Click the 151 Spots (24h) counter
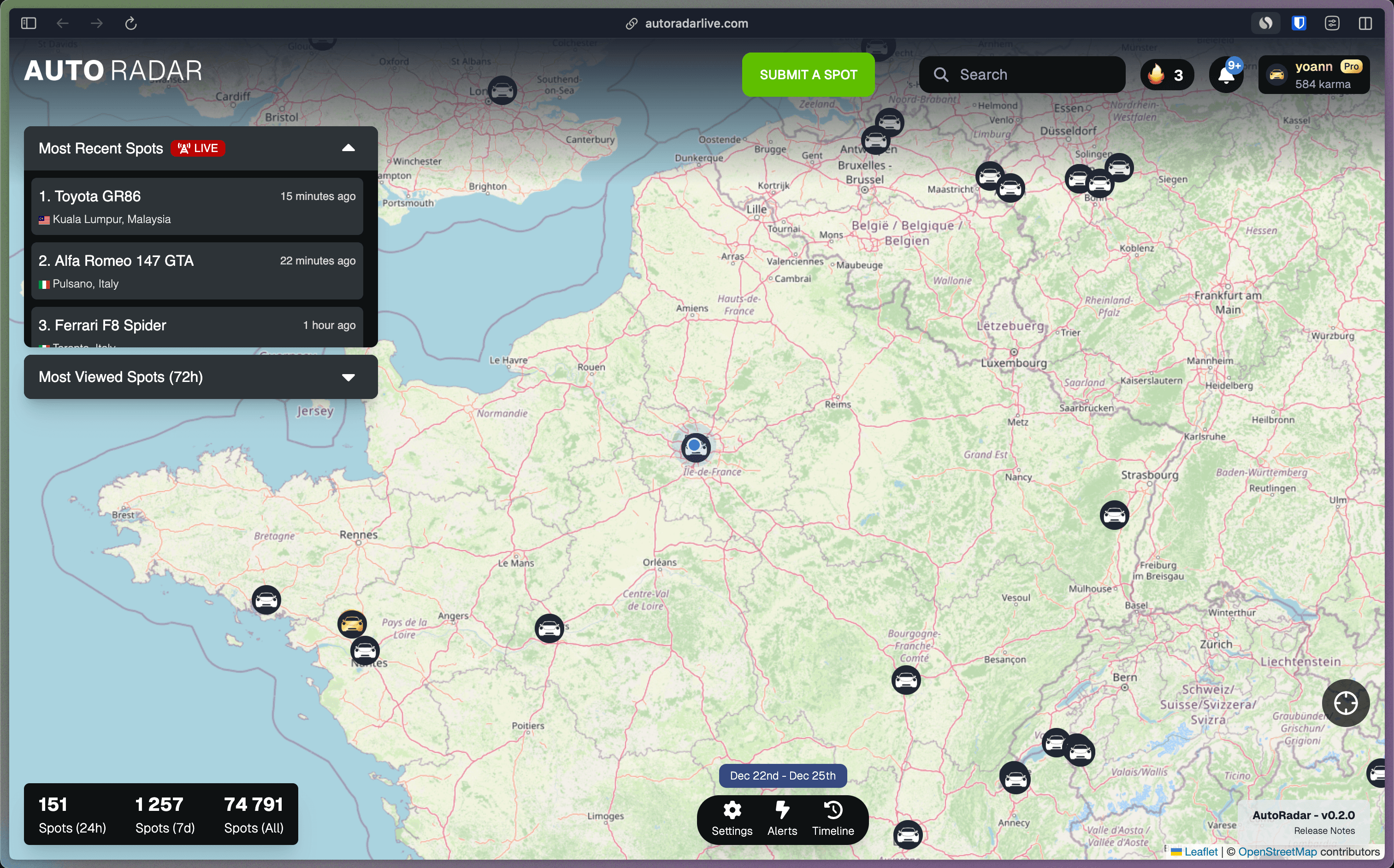The image size is (1394, 868). click(x=72, y=814)
